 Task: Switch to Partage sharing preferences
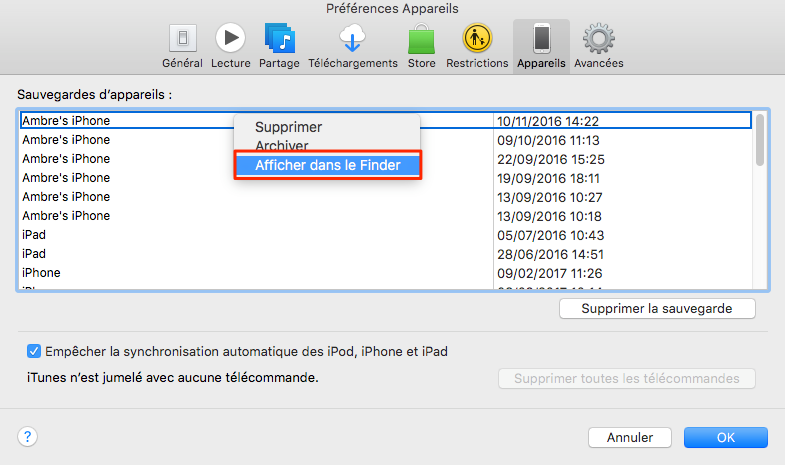[279, 46]
